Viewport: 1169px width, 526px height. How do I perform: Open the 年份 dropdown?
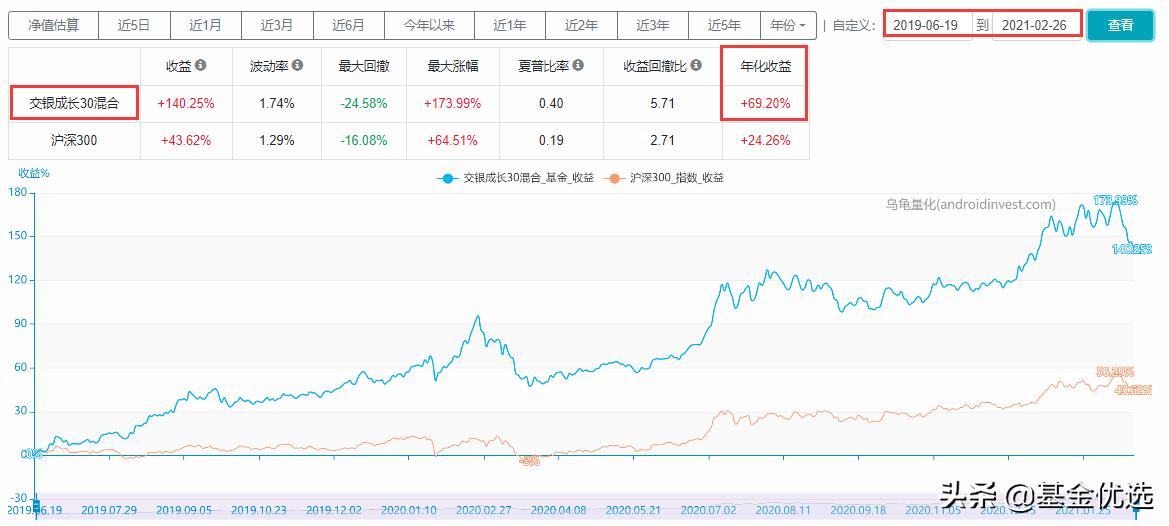click(x=788, y=25)
